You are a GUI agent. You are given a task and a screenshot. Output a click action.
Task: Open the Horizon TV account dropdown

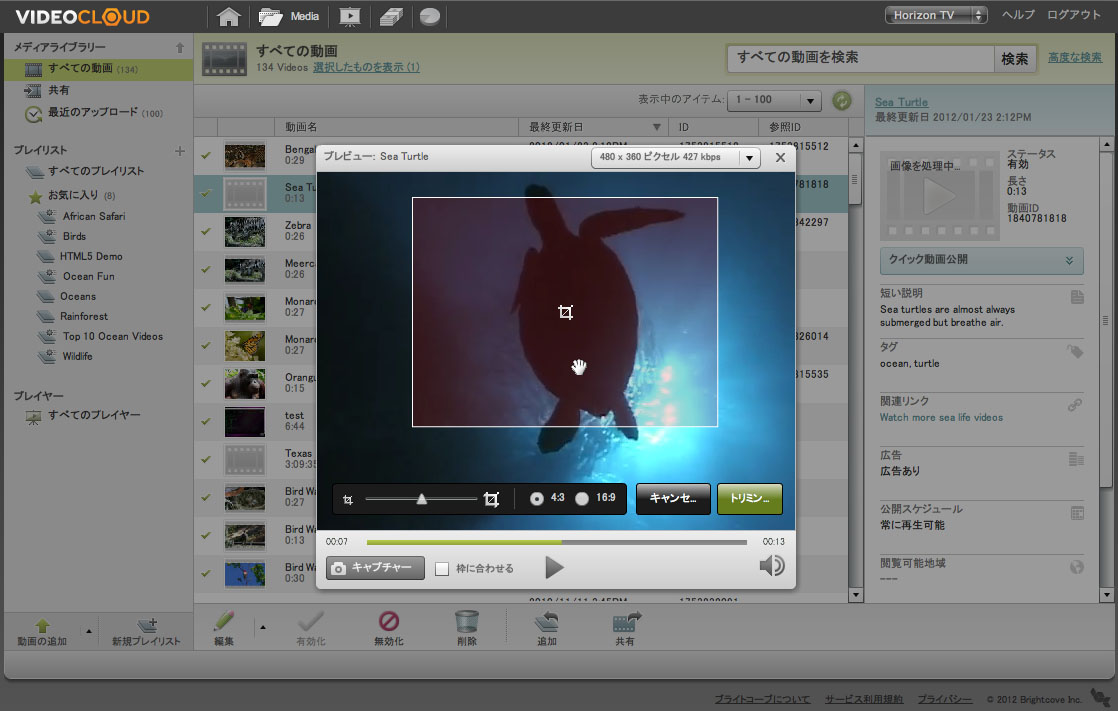coord(935,15)
